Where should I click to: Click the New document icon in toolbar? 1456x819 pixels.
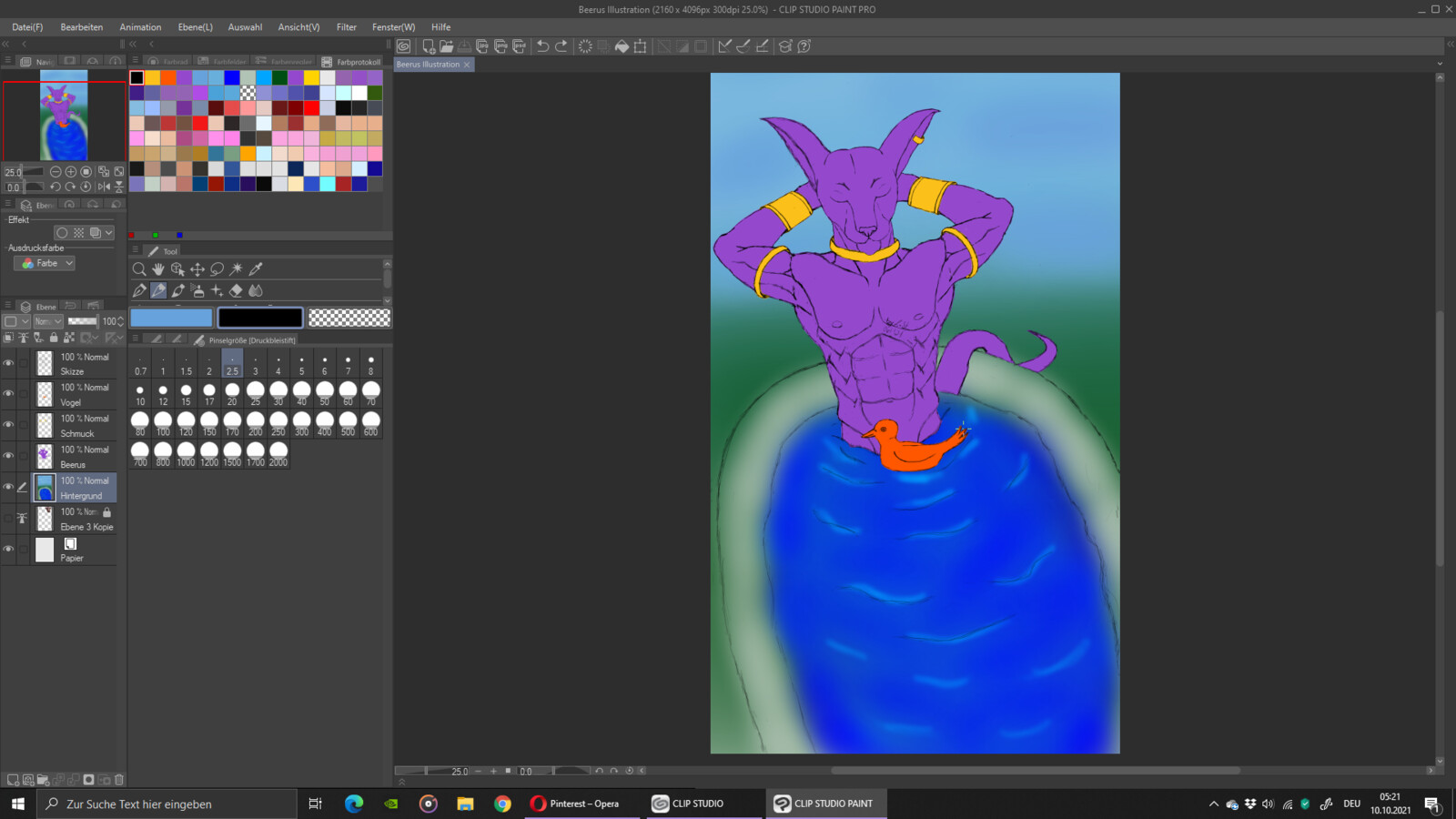click(429, 46)
